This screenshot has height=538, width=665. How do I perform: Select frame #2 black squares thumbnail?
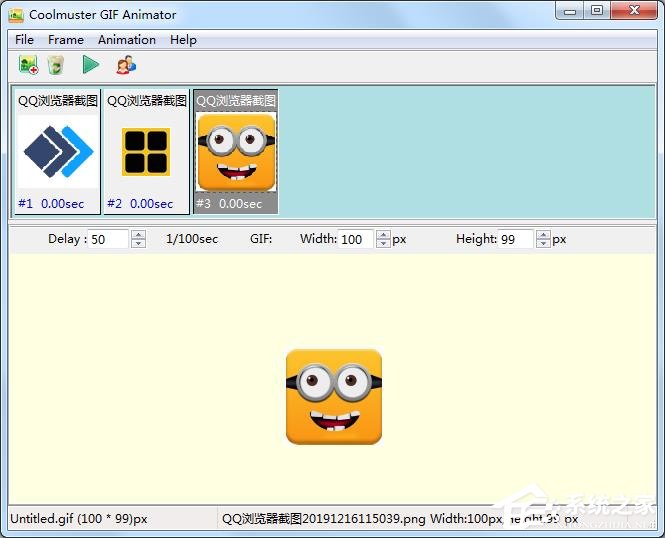click(146, 152)
